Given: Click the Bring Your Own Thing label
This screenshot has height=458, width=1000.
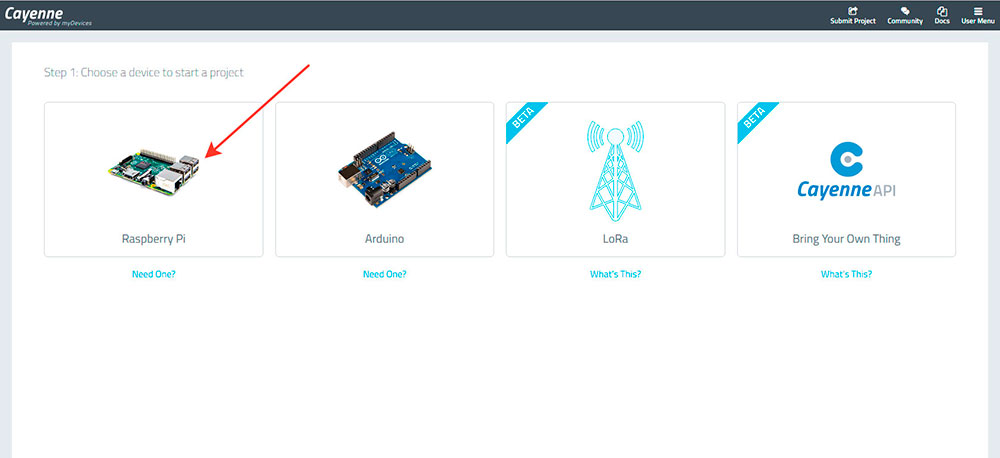Looking at the screenshot, I should click(x=846, y=239).
